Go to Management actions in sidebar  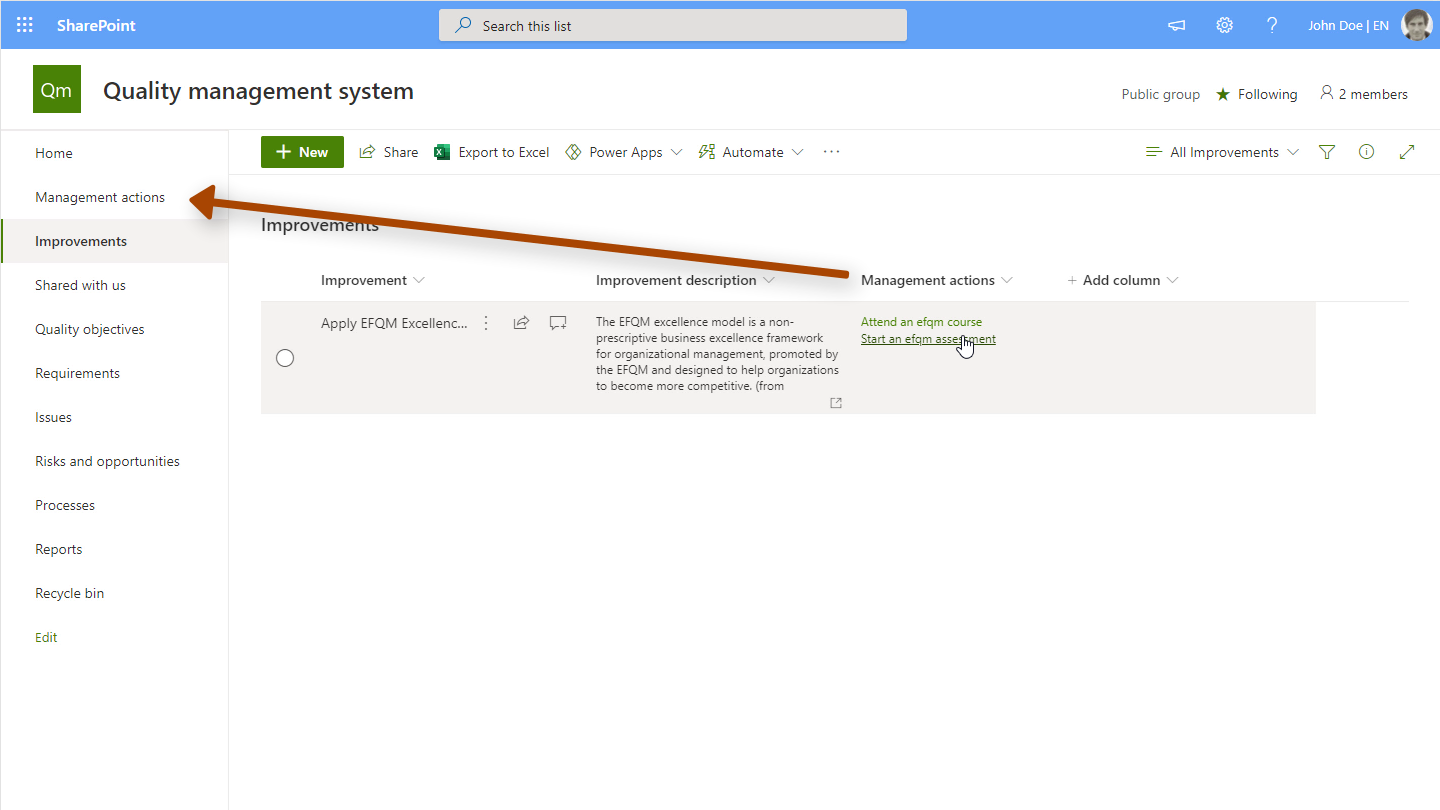pos(100,197)
